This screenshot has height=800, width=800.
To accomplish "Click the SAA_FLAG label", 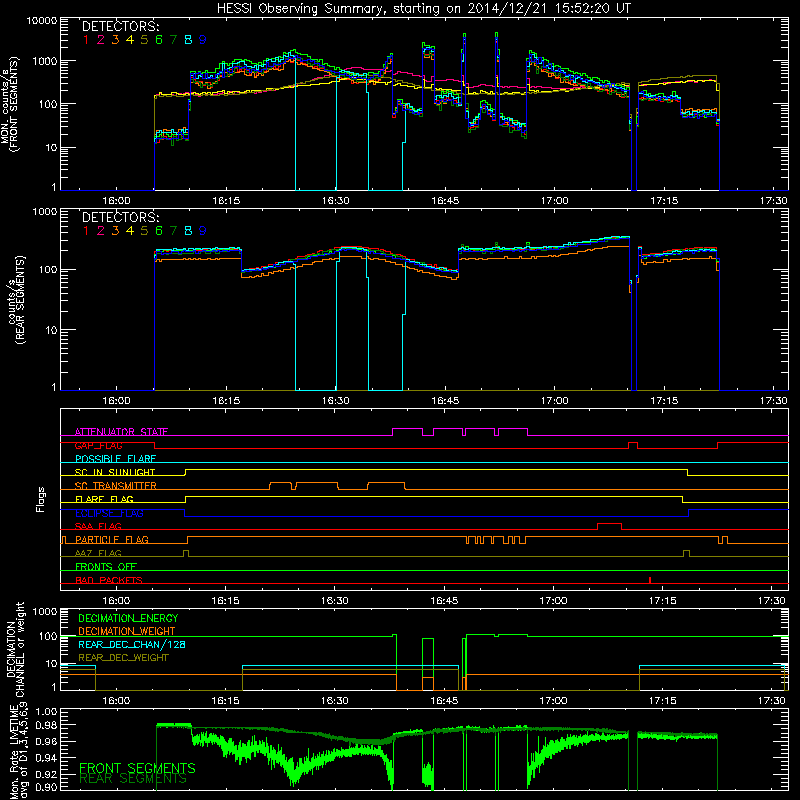I will (x=98, y=527).
